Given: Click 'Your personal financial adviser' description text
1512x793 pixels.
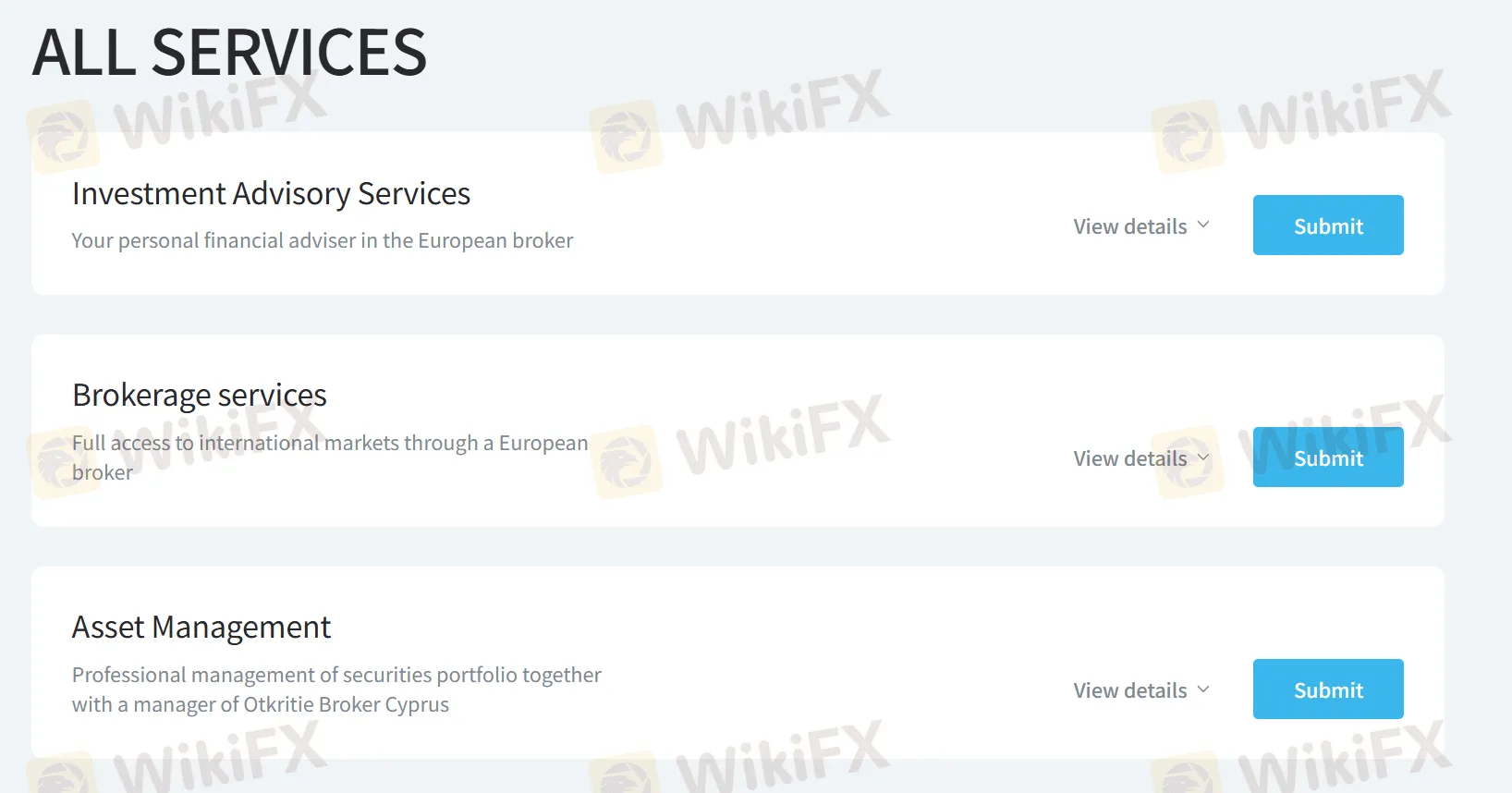Looking at the screenshot, I should tap(323, 240).
